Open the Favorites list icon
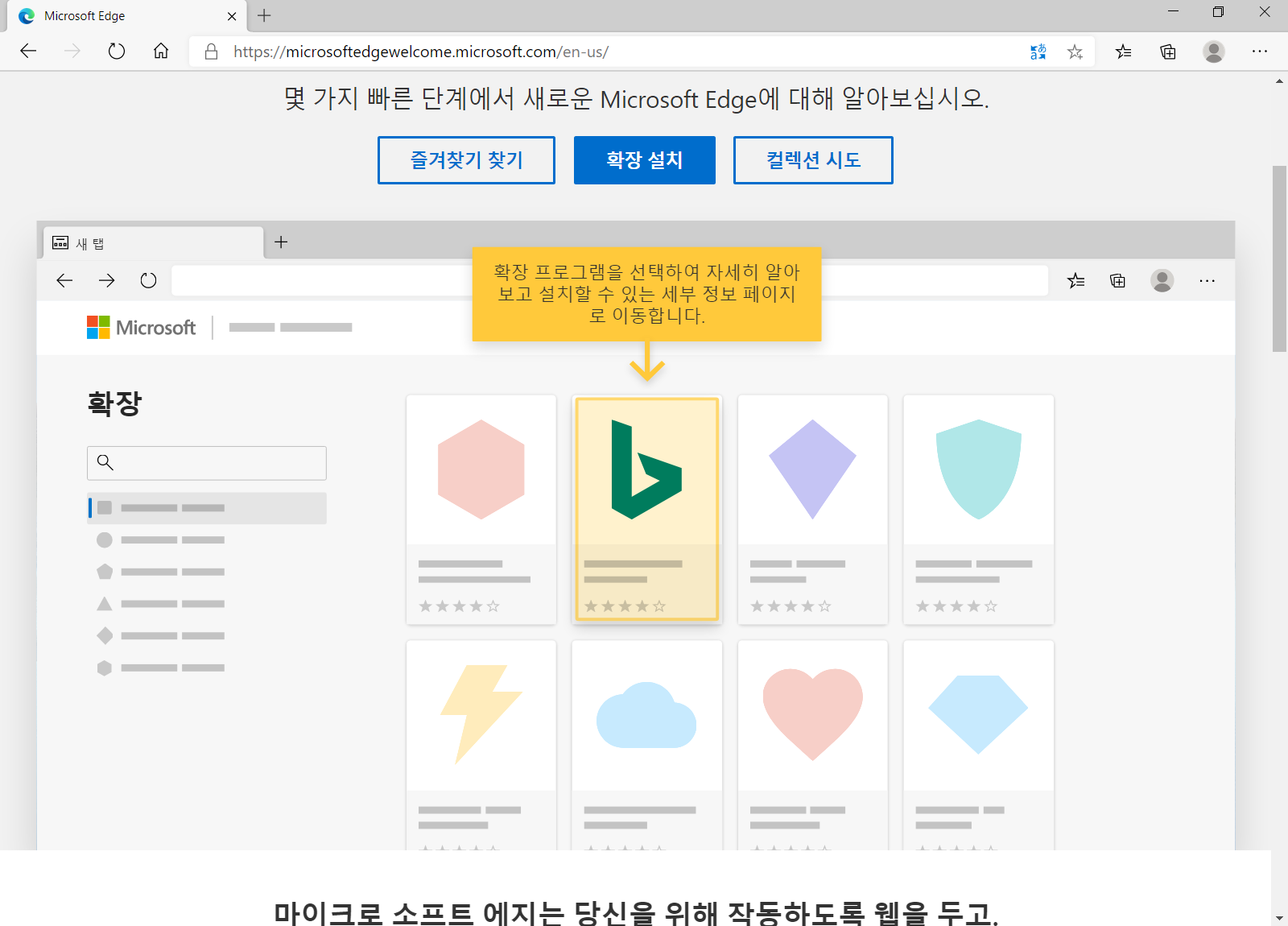The height and width of the screenshot is (926, 1288). pyautogui.click(x=1123, y=52)
